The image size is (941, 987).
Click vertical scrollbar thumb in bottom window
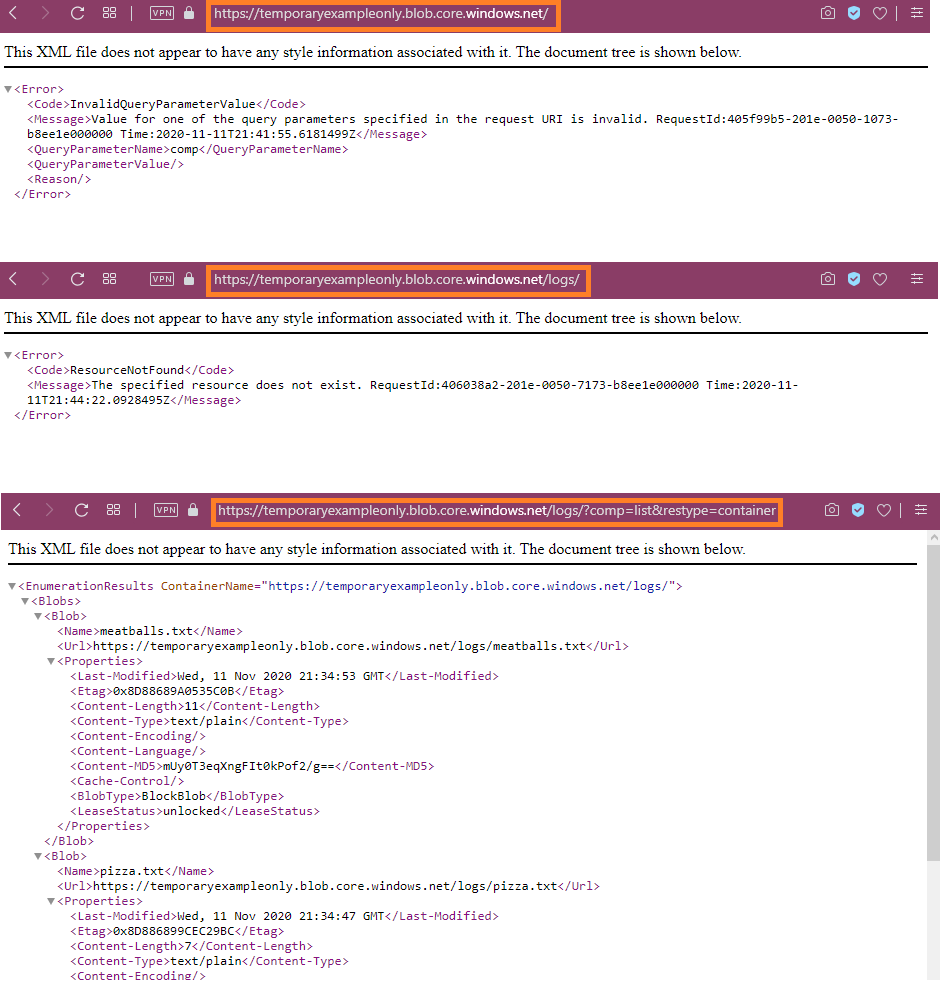click(933, 703)
